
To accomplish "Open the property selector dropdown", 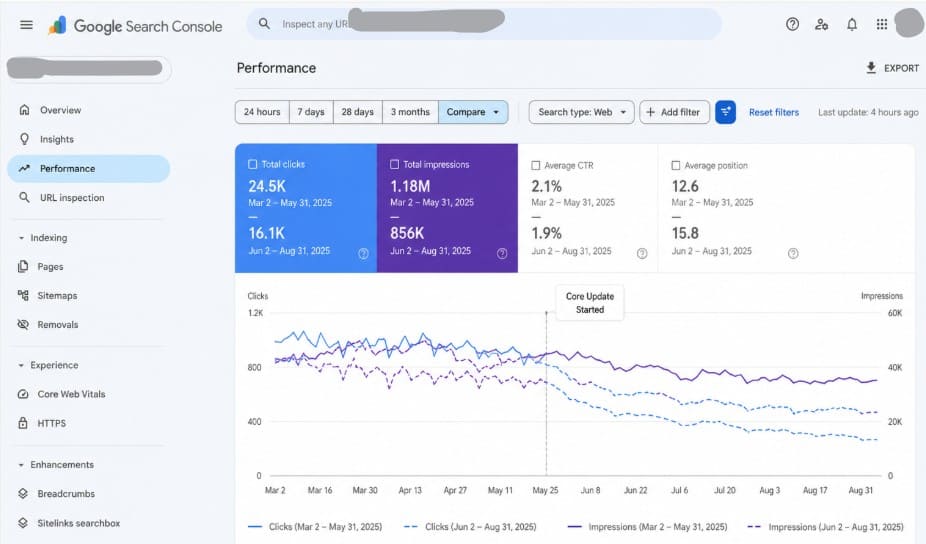I will (89, 69).
